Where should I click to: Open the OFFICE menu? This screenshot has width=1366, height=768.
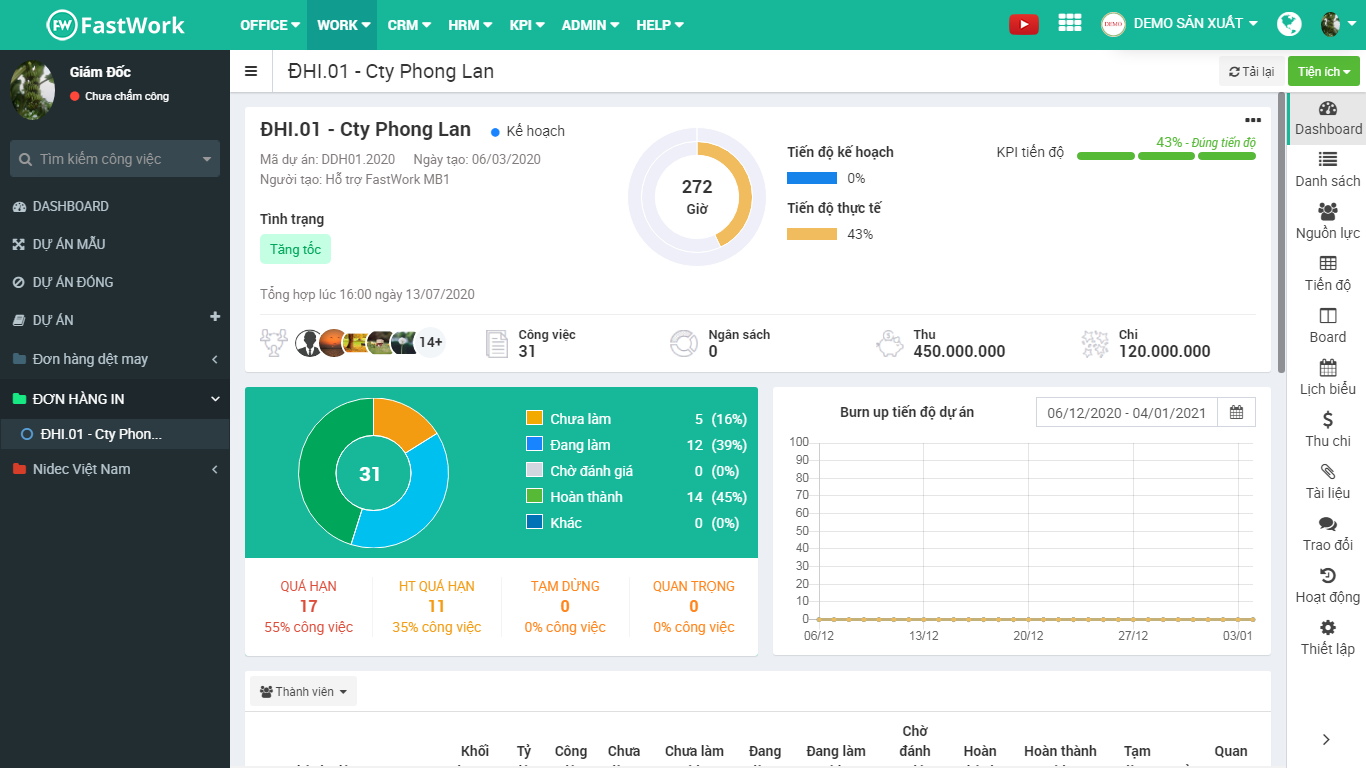point(270,25)
